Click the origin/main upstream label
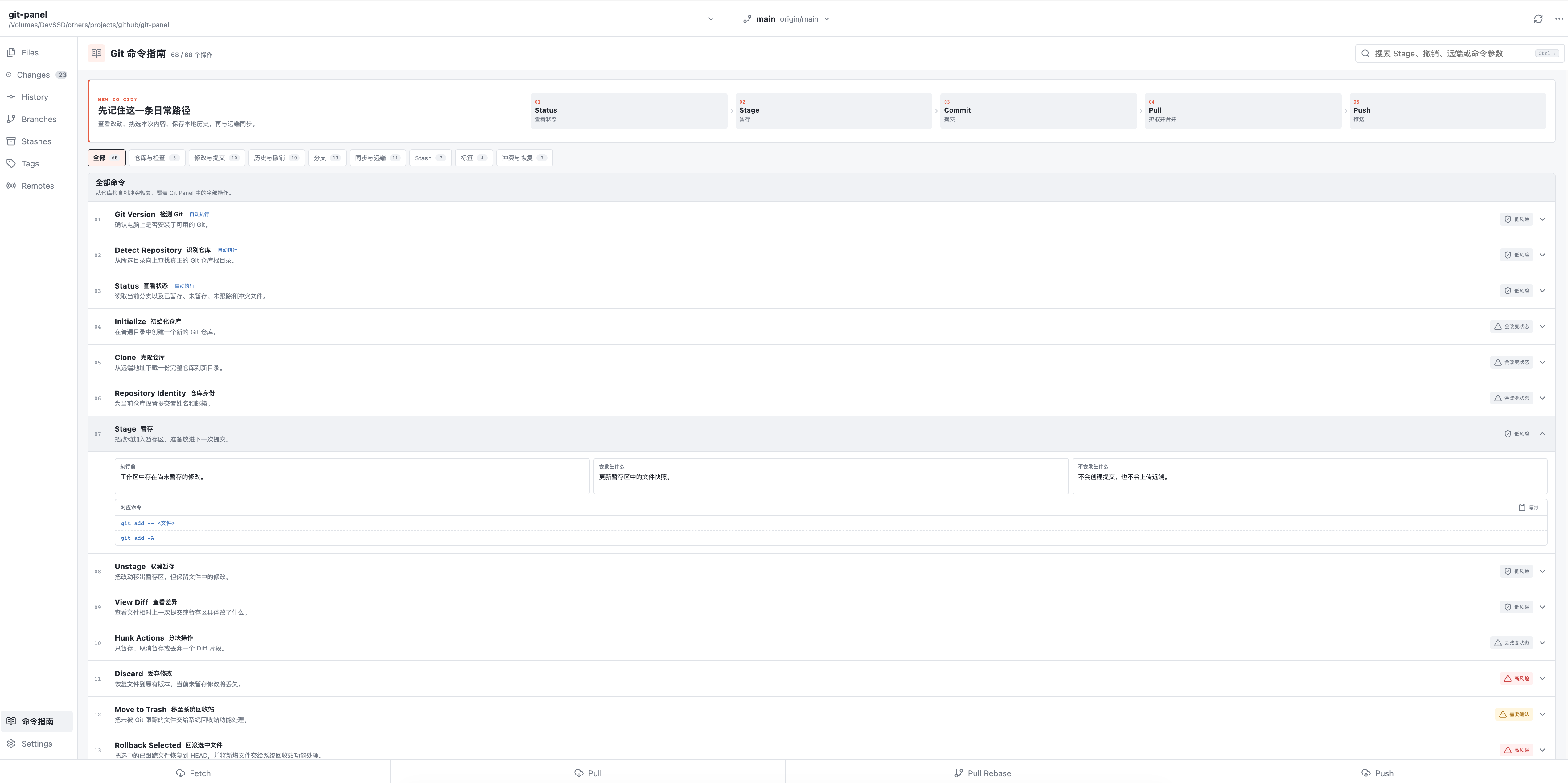Screen dimensions: 1568x783 coord(799,19)
